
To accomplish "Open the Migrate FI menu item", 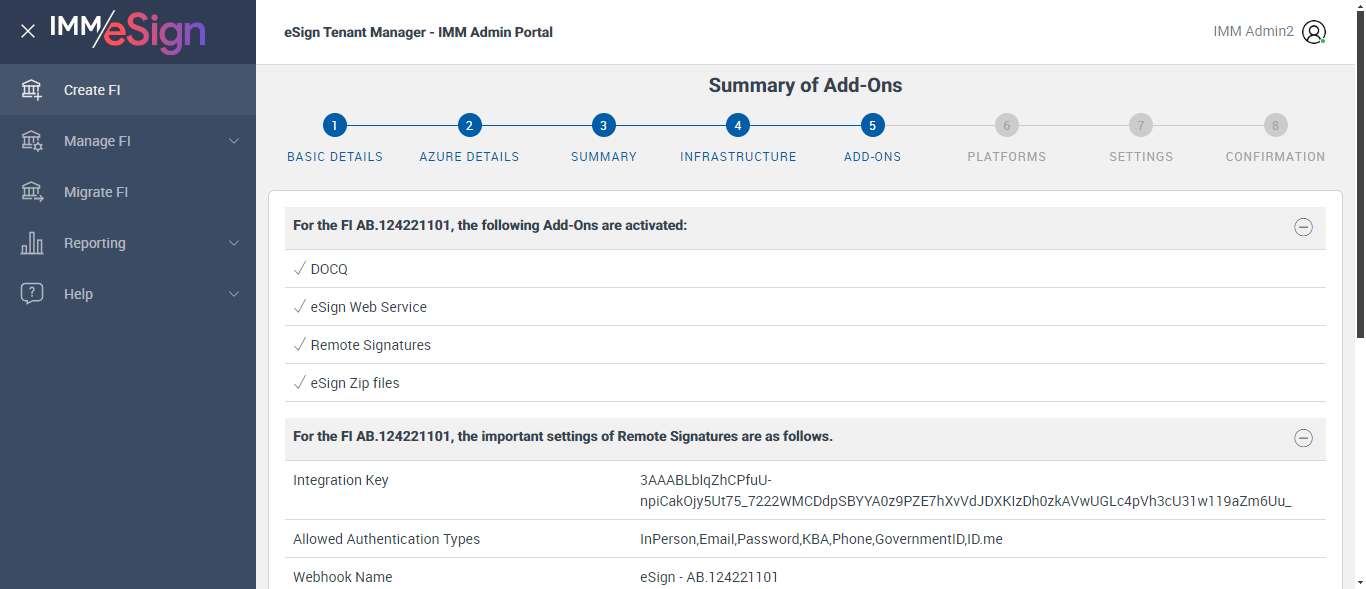I will point(96,192).
